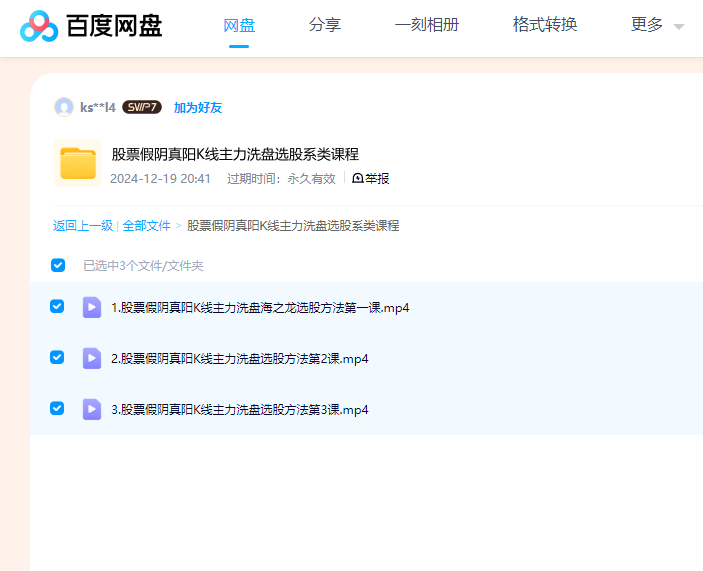Open file 2.股票假阴真阳K线主力洗盘选股方法第2课.mp4
Screen dimensions: 703x571
point(240,359)
